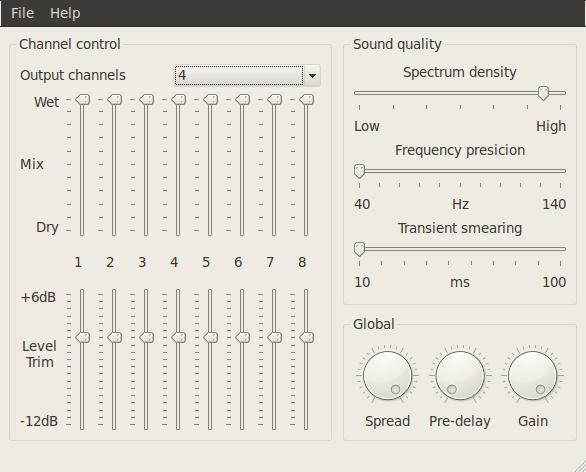Click the Pre-delay knob
The image size is (586, 472).
pyautogui.click(x=460, y=375)
